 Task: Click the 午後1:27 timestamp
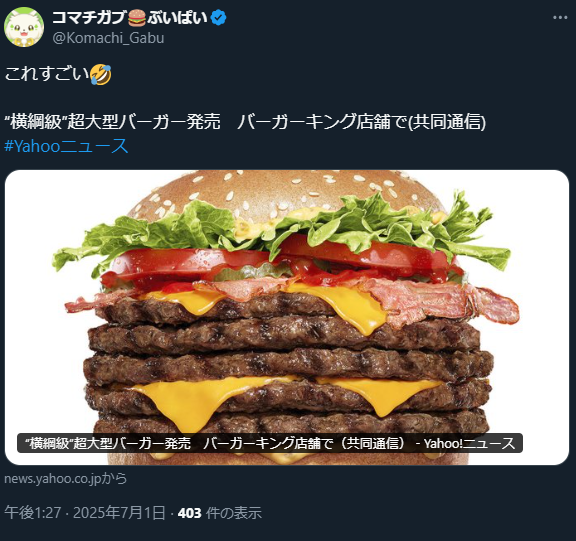(32, 513)
